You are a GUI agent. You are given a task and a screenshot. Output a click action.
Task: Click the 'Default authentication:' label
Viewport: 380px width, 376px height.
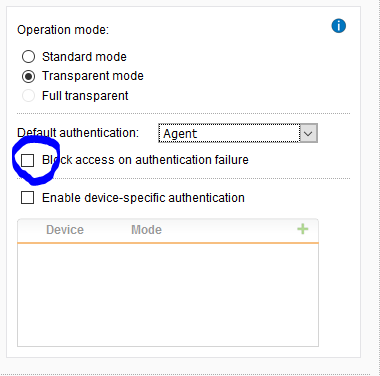pyautogui.click(x=78, y=133)
